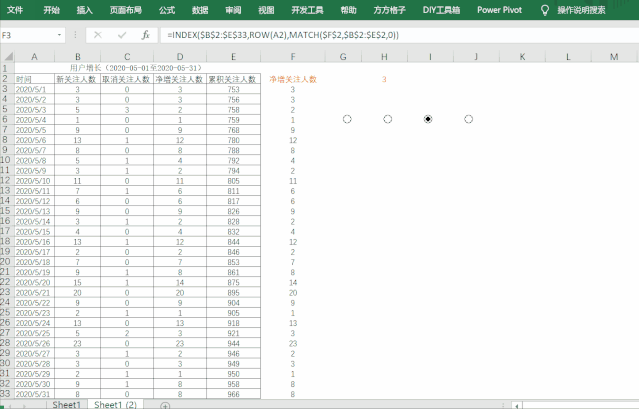
Task: Switch to the Sheet1 worksheet tab
Action: [66, 404]
